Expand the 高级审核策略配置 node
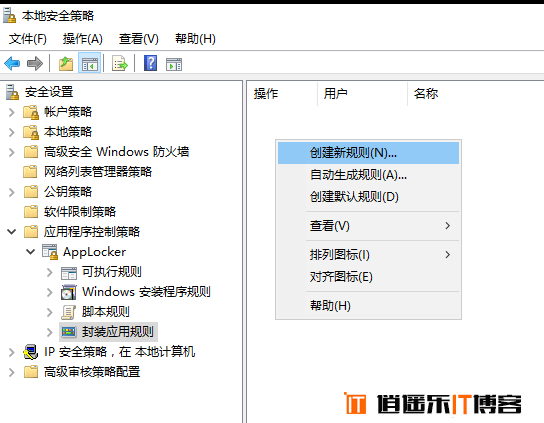Image resolution: width=544 pixels, height=423 pixels. click(x=11, y=372)
